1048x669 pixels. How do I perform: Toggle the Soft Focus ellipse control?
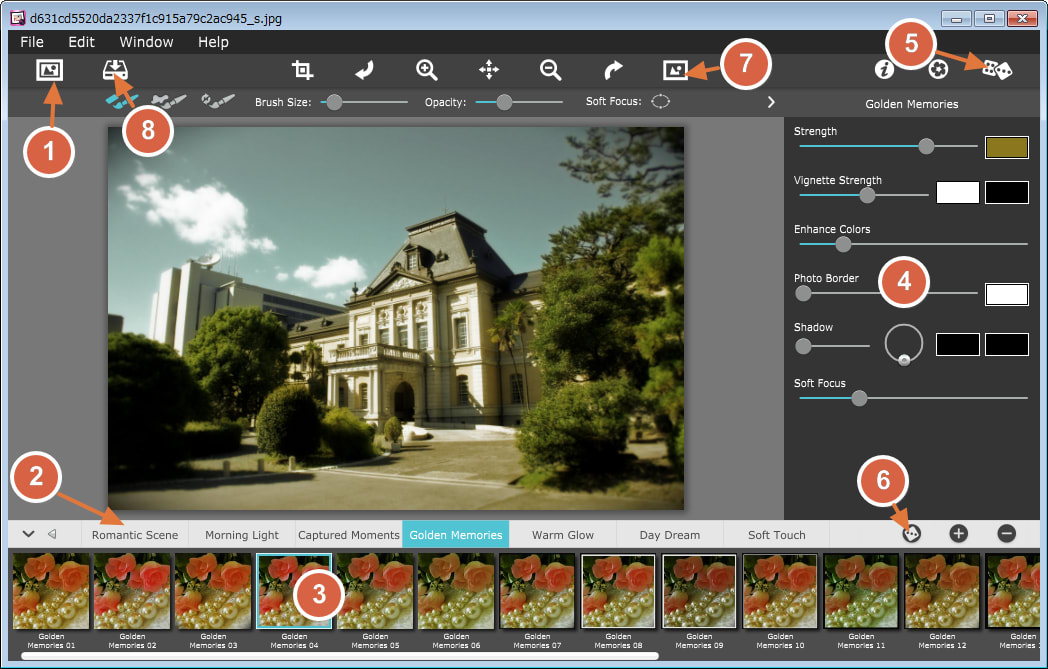coord(661,102)
